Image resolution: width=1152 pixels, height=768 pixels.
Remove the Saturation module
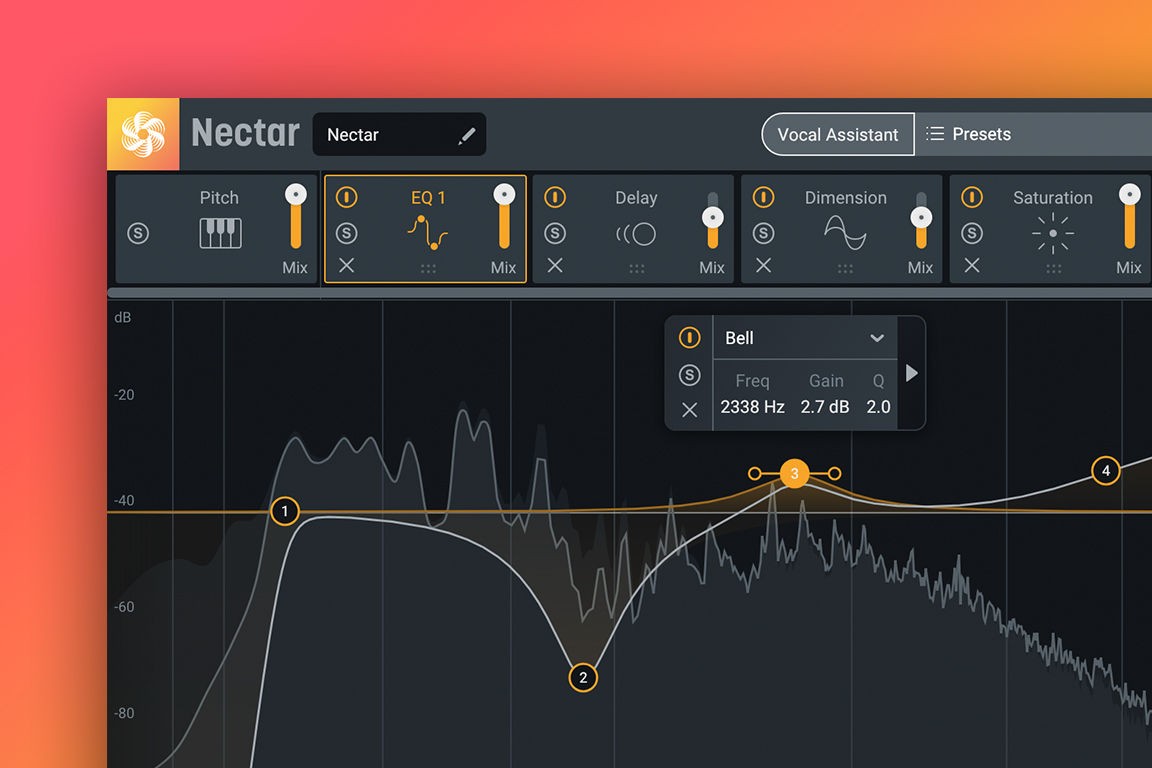coord(972,265)
